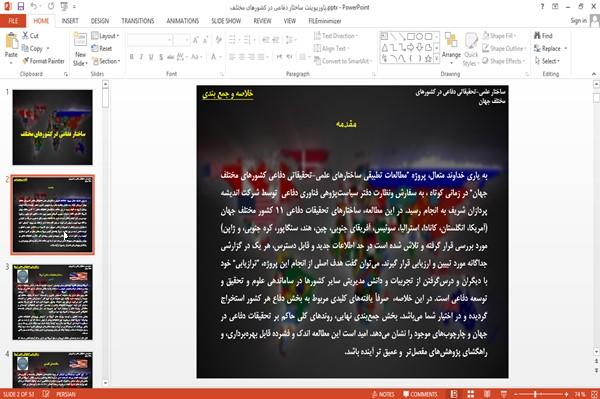Open Shape Effects options
The image size is (600, 399).
(x=504, y=61)
